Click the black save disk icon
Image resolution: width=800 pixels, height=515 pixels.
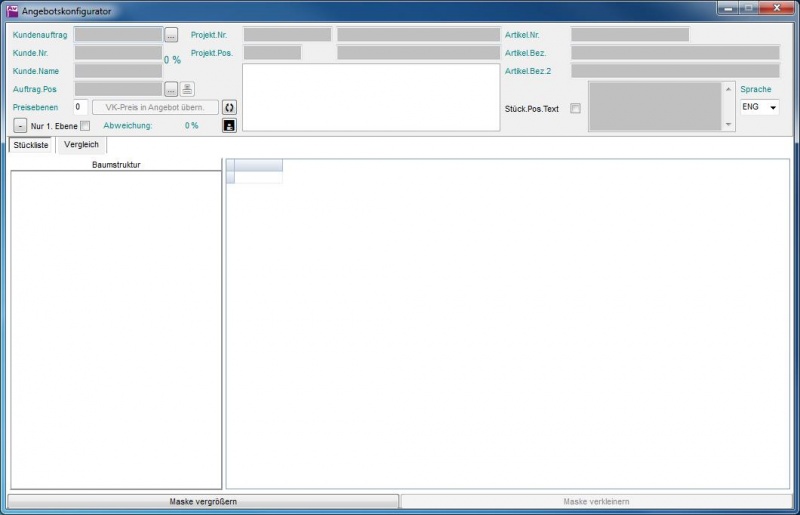(228, 125)
